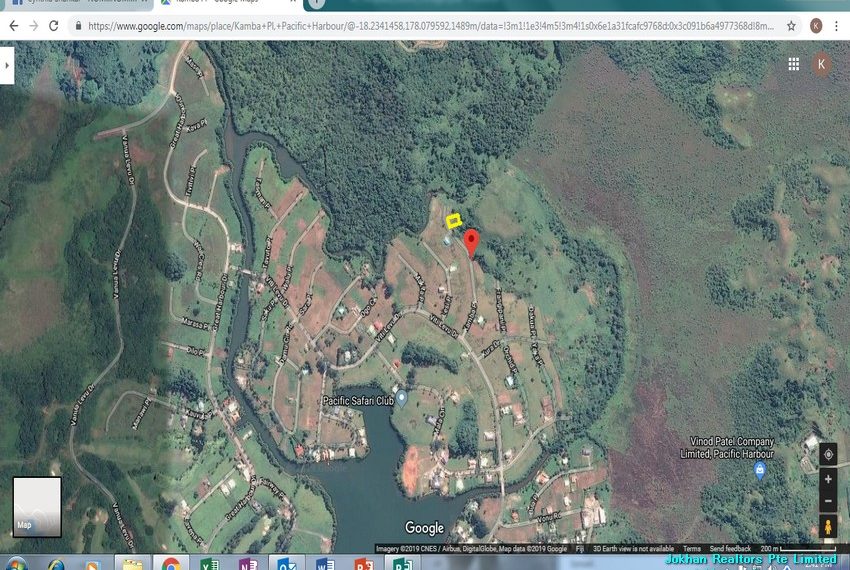Open the Chrome profile avatar K in toolbar
Viewport: 850px width, 570px height.
tap(816, 25)
